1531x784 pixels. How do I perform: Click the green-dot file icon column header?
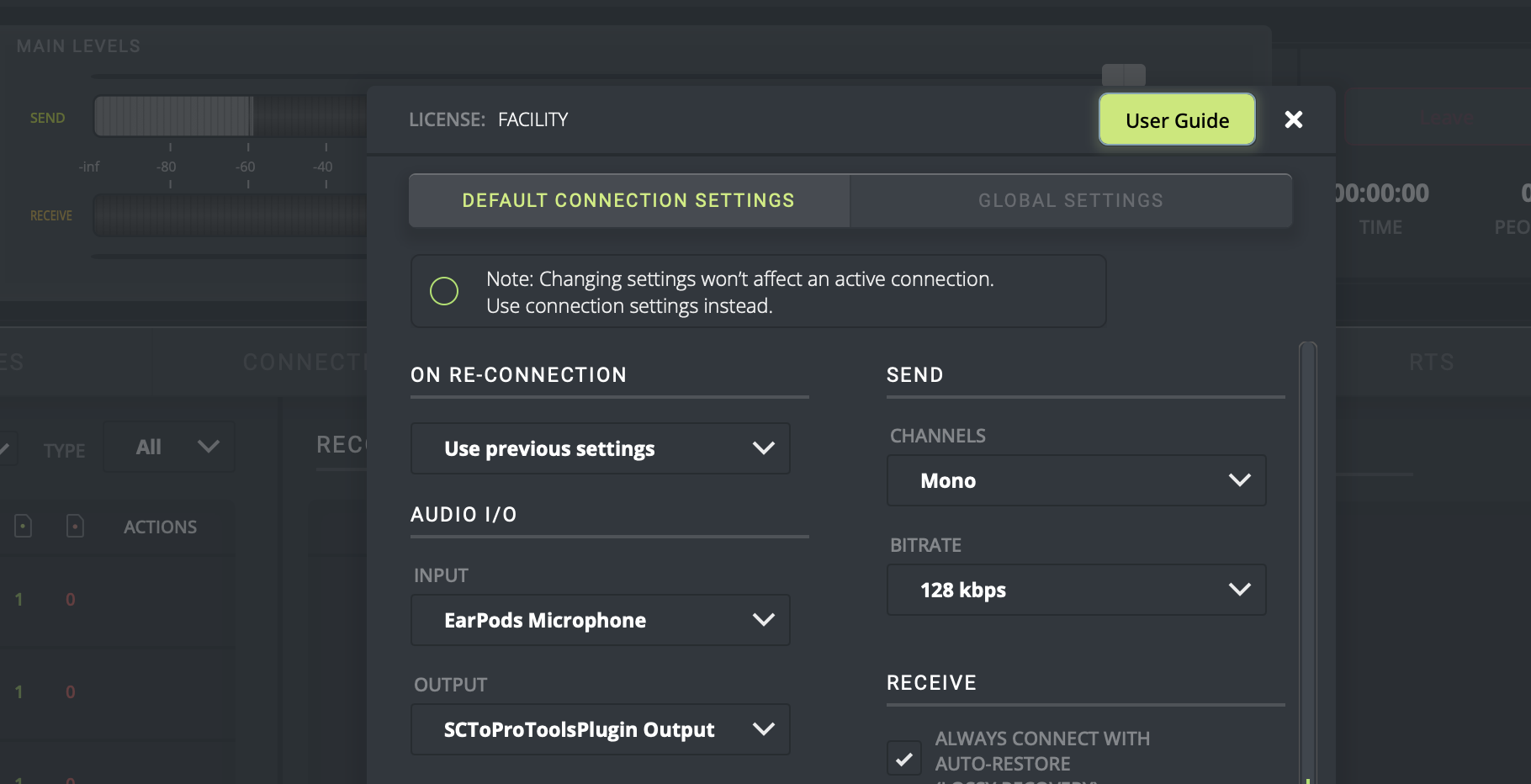pyautogui.click(x=23, y=527)
